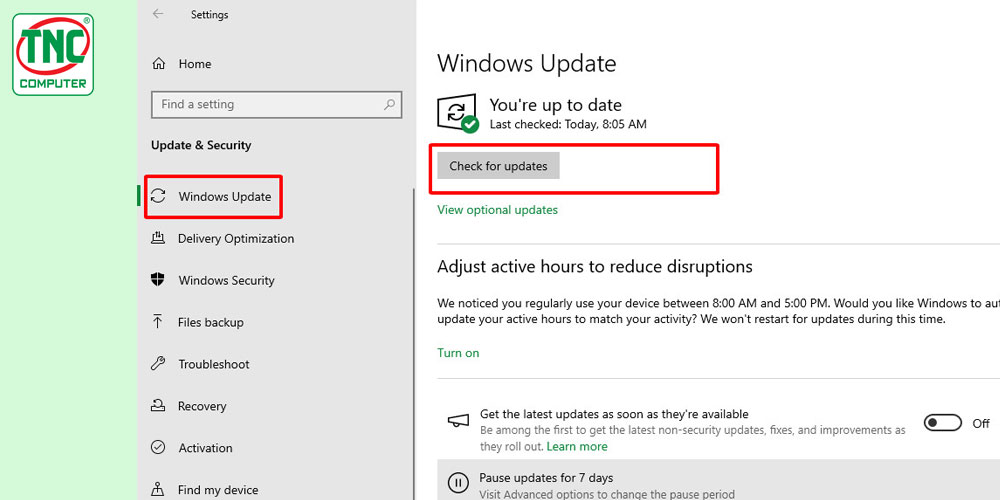Click the Off label beside the toggle
Image resolution: width=1000 pixels, height=500 pixels.
tap(981, 423)
